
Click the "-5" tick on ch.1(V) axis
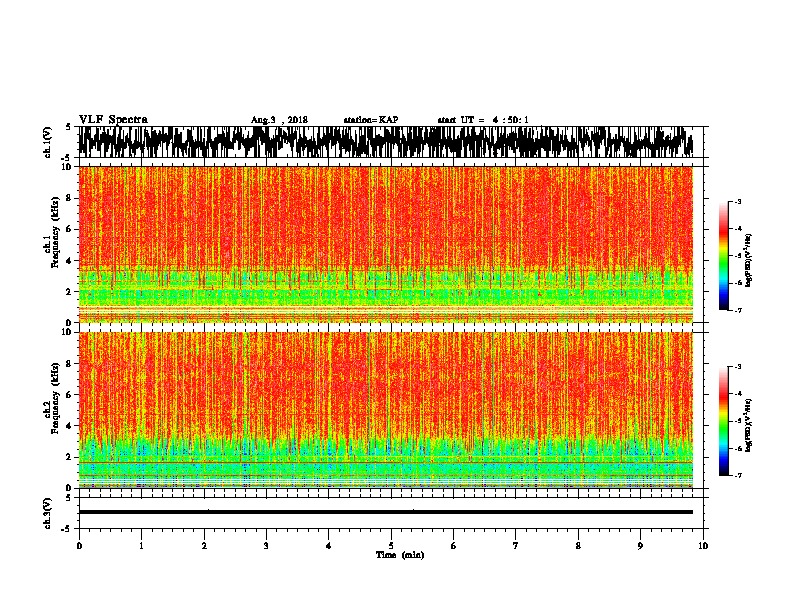point(68,157)
